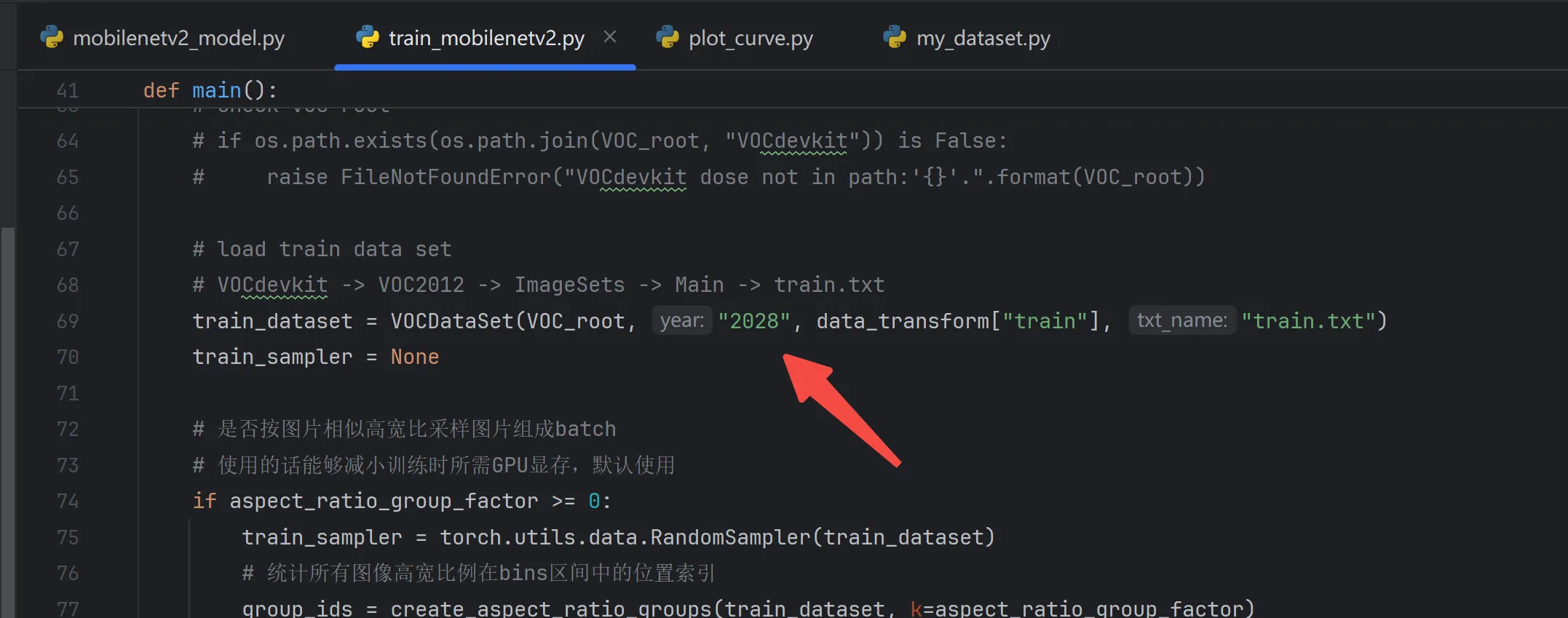Close the train_mobilenetv2.py tab
The image size is (1568, 618).
tap(610, 37)
